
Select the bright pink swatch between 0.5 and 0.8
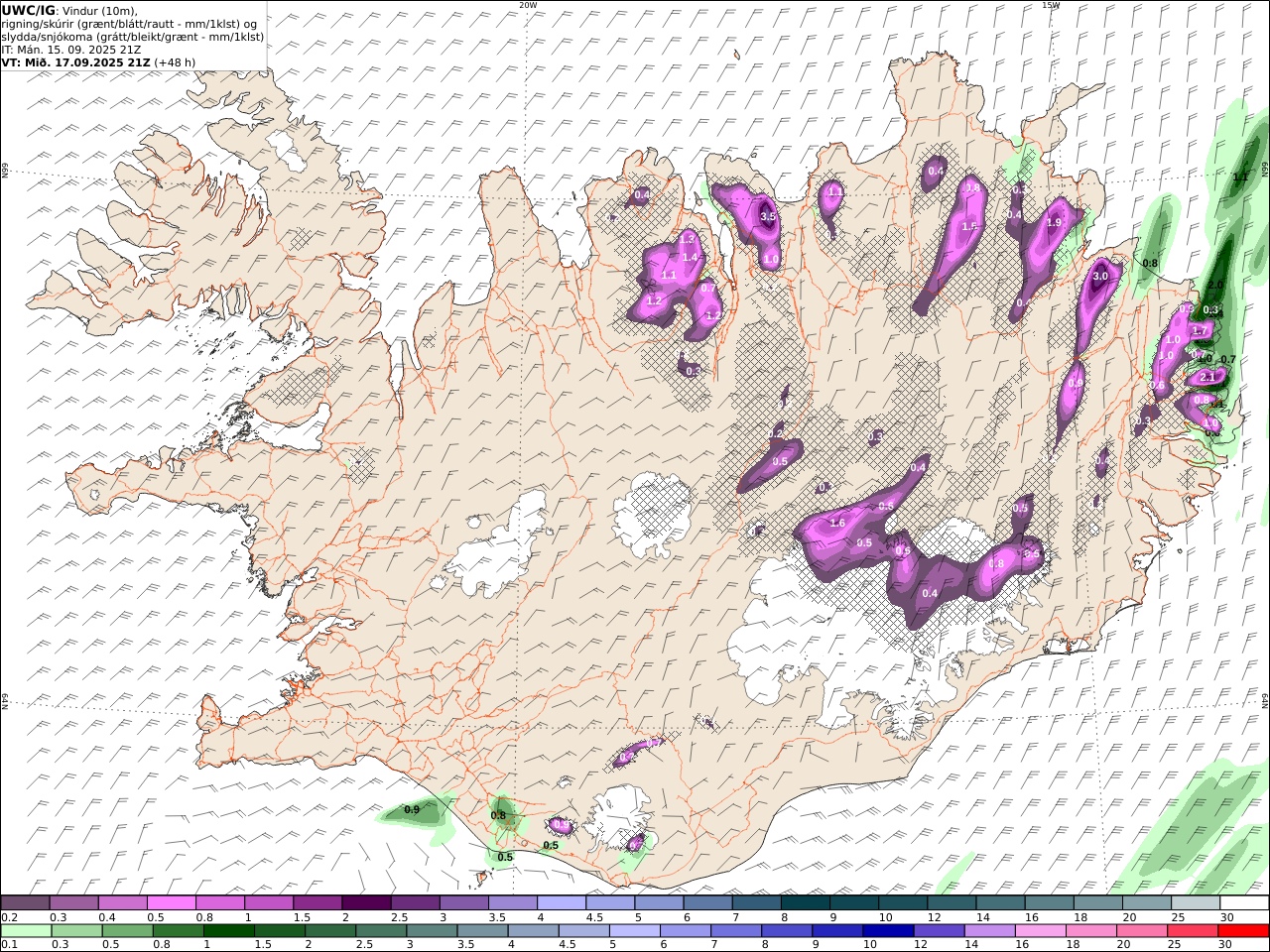(171, 903)
